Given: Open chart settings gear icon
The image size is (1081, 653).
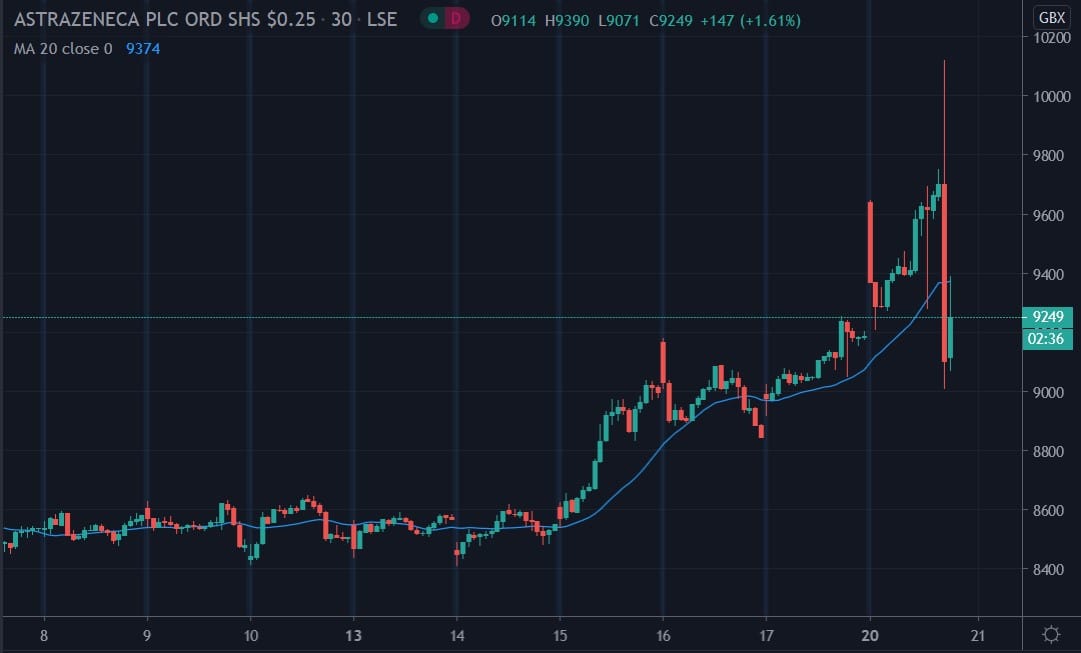Looking at the screenshot, I should coord(1051,634).
